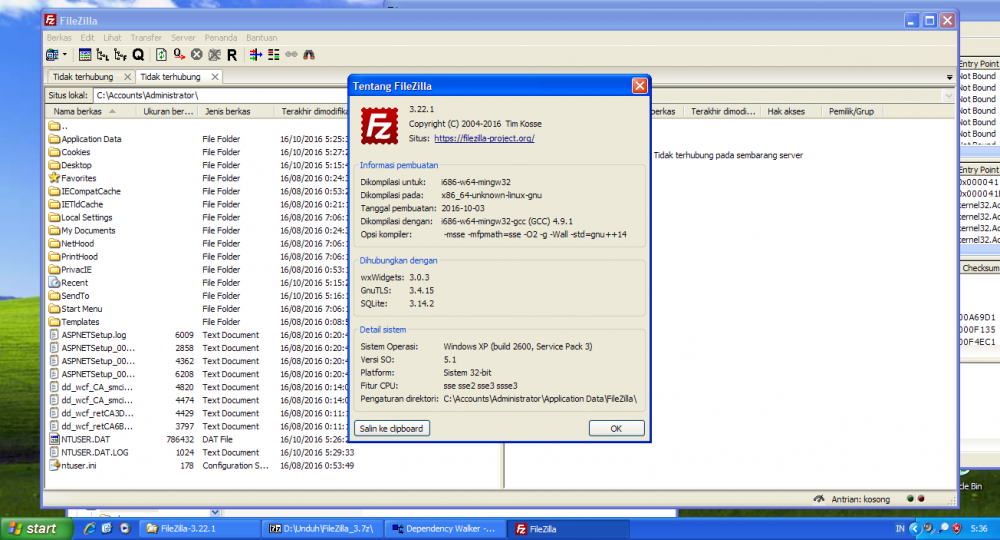This screenshot has height=540, width=1000.
Task: Open the Transfer menu
Action: [x=146, y=38]
